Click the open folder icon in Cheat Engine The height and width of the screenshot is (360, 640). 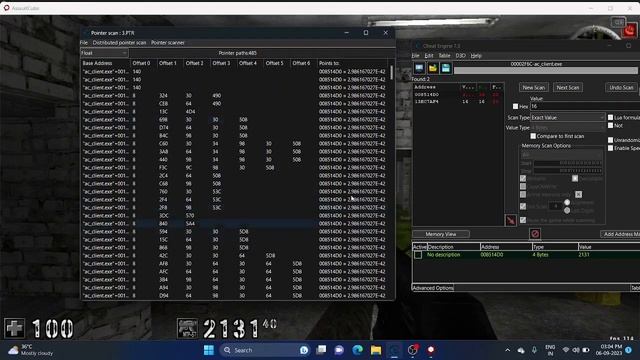point(433,68)
